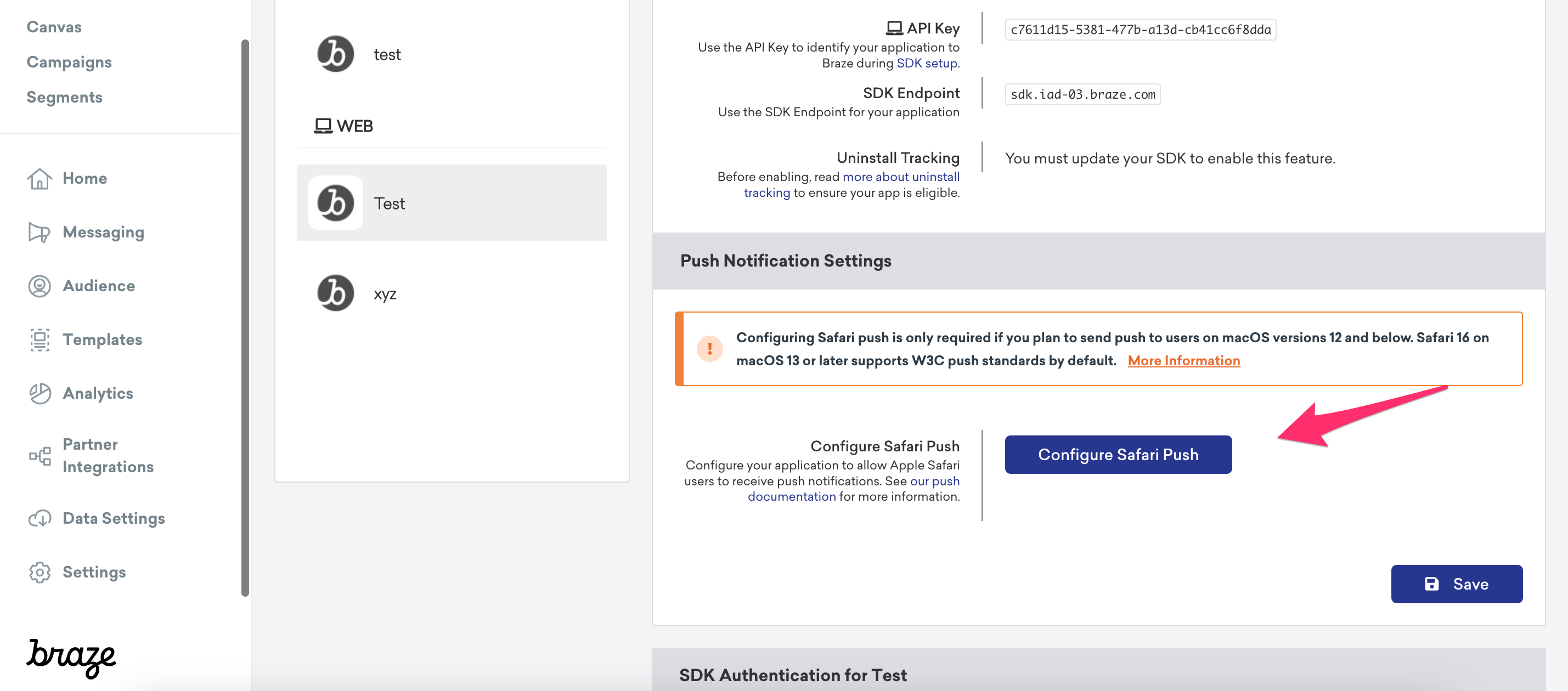Screen dimensions: 1568x691
Task: Open Segments menu item
Action: [64, 97]
